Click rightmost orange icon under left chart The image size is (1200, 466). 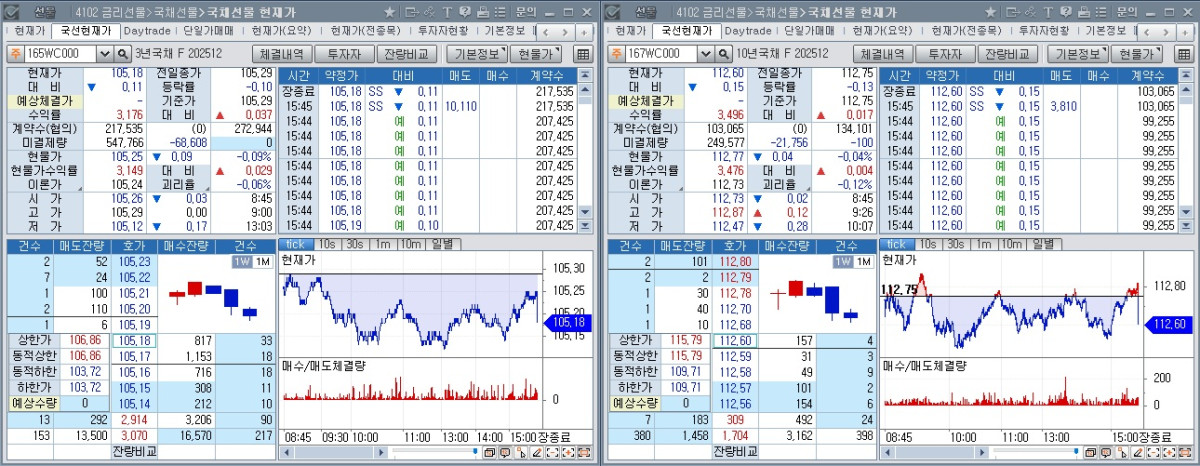pos(585,452)
